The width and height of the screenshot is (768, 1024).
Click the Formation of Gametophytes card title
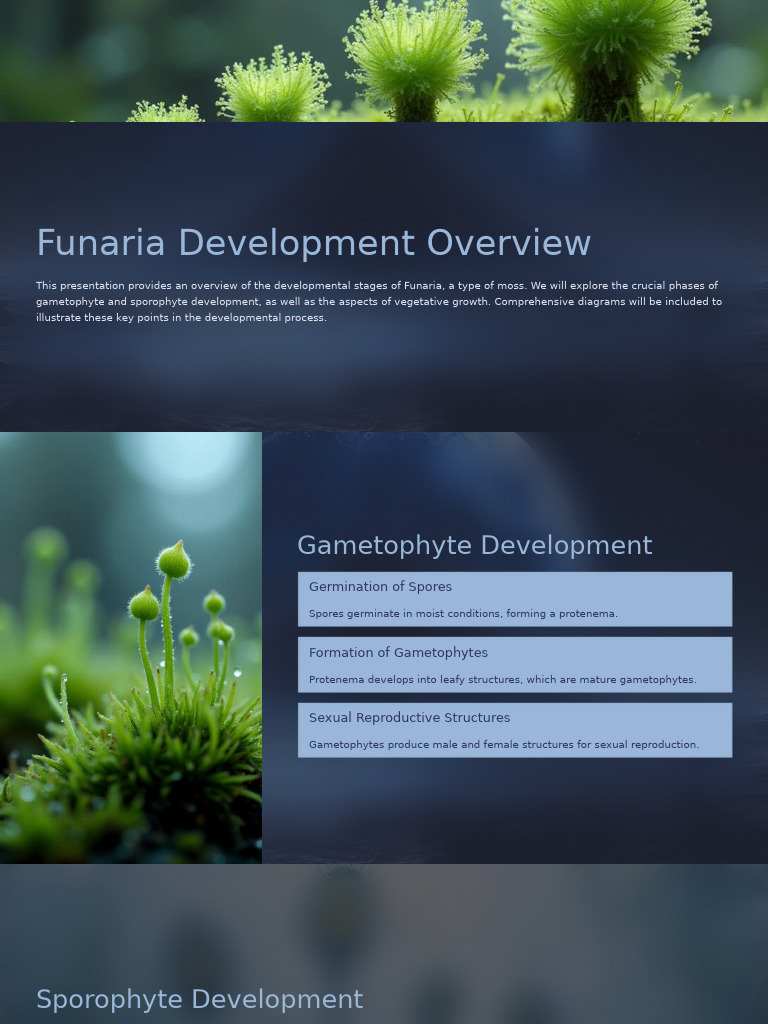click(398, 652)
